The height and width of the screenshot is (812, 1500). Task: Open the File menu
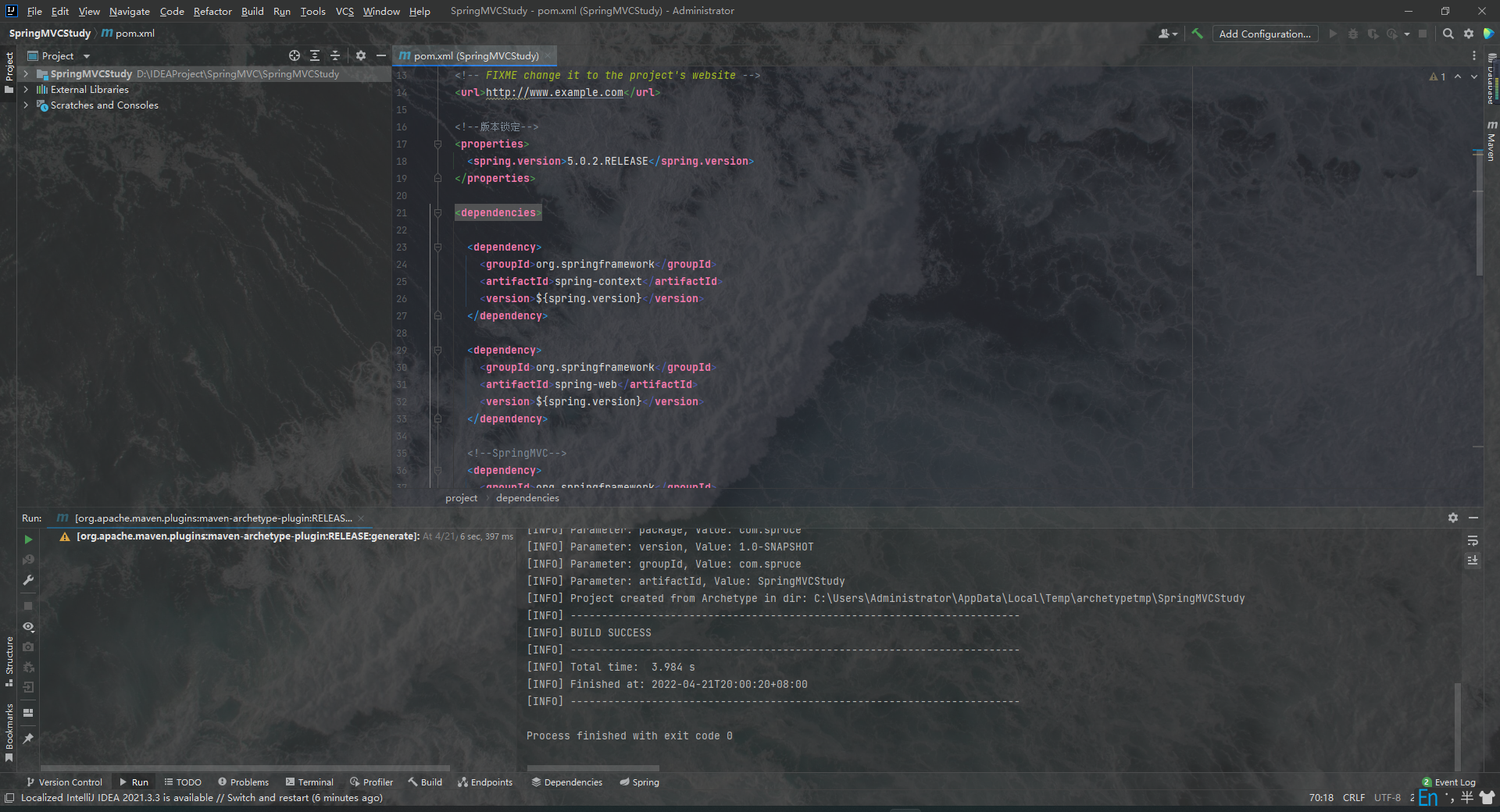point(34,11)
